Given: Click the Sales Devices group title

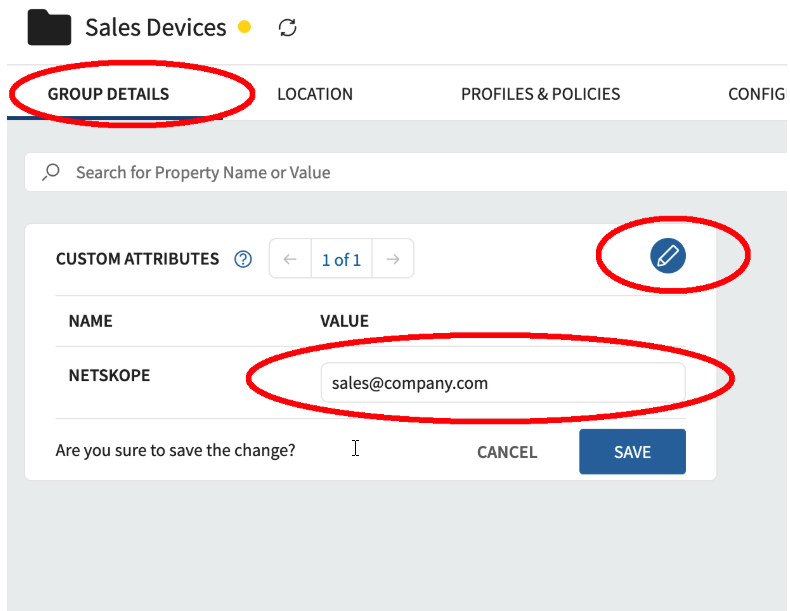Looking at the screenshot, I should click(156, 28).
